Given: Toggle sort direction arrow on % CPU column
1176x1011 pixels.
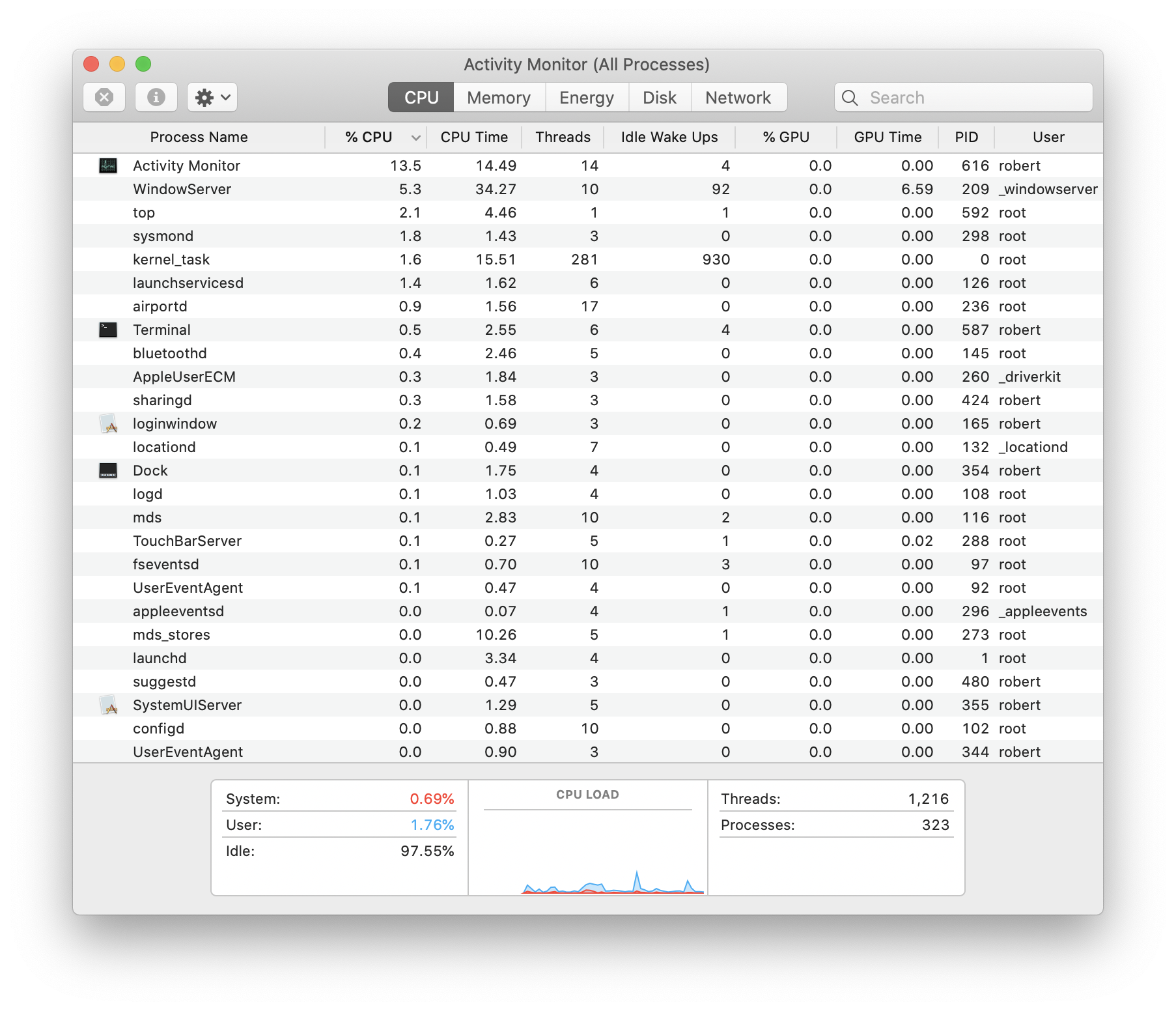Looking at the screenshot, I should pos(415,137).
